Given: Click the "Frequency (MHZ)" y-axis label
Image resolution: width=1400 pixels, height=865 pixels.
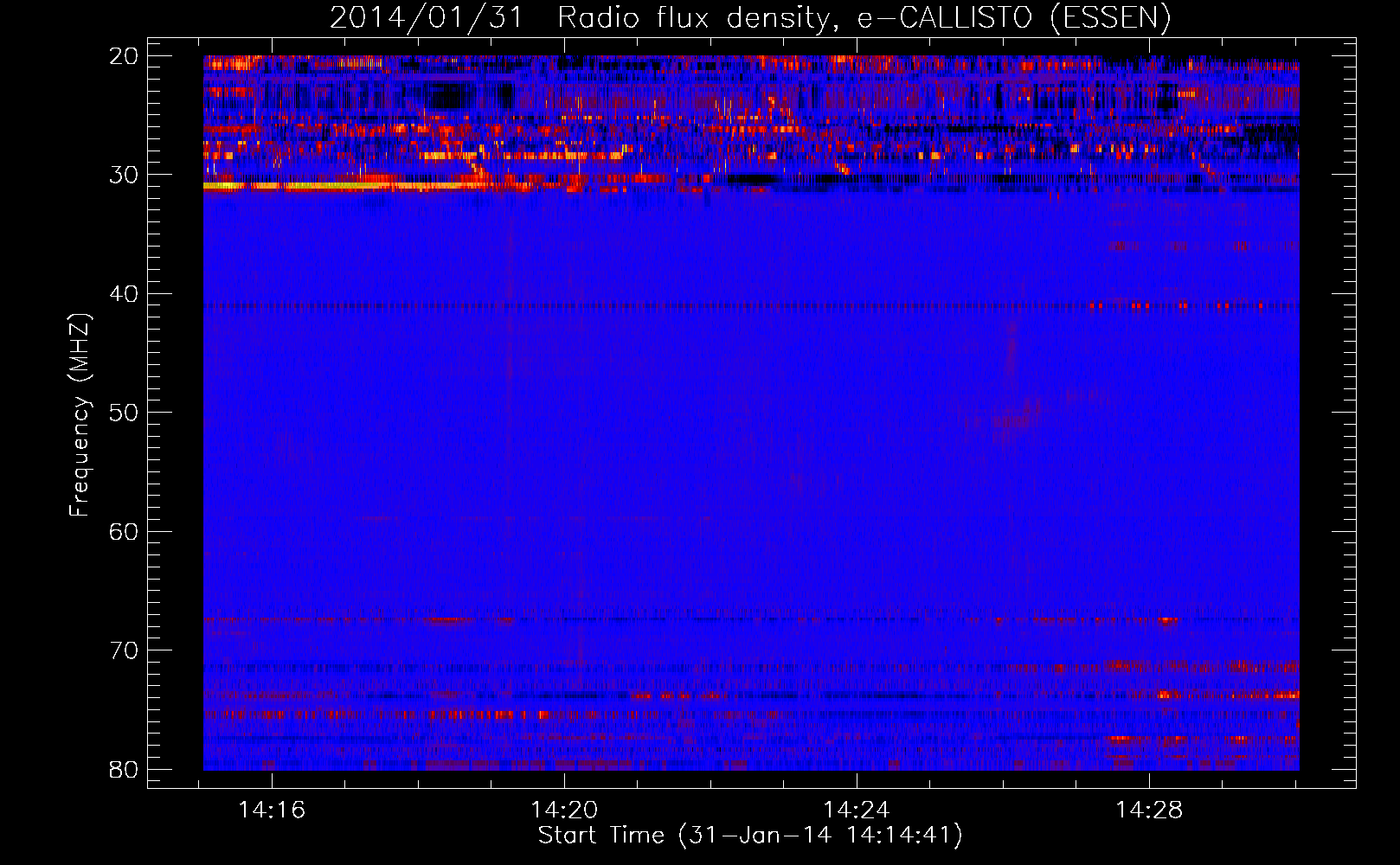Looking at the screenshot, I should (x=80, y=415).
